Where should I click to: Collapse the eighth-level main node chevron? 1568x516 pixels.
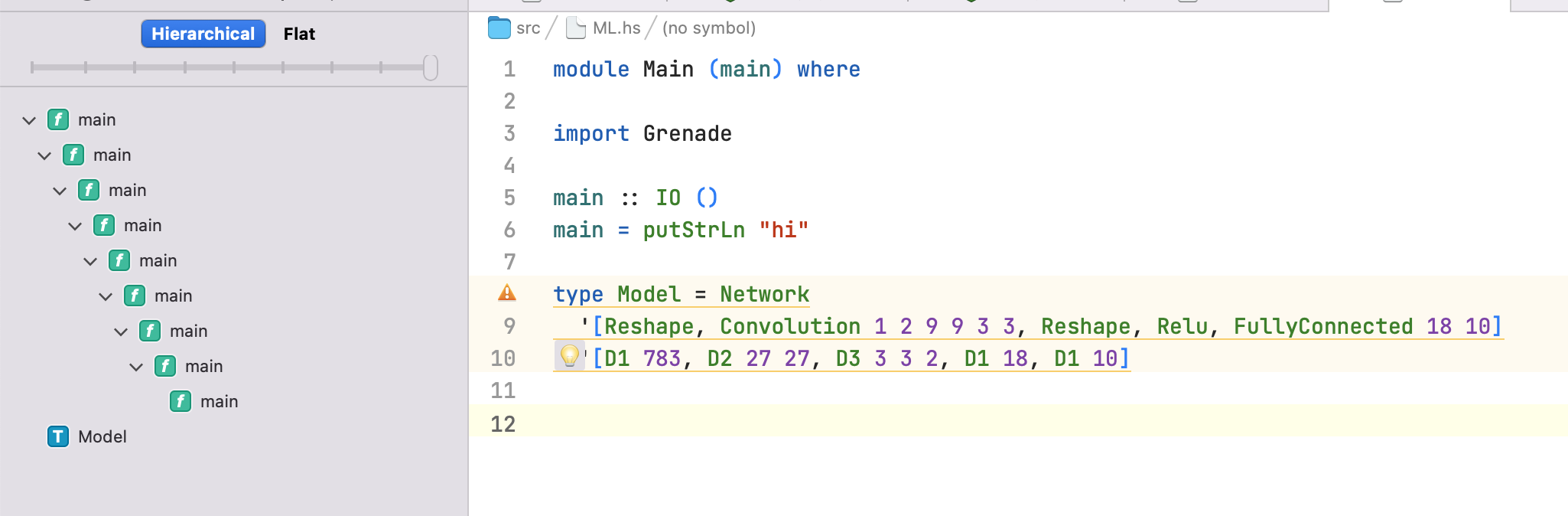(136, 367)
